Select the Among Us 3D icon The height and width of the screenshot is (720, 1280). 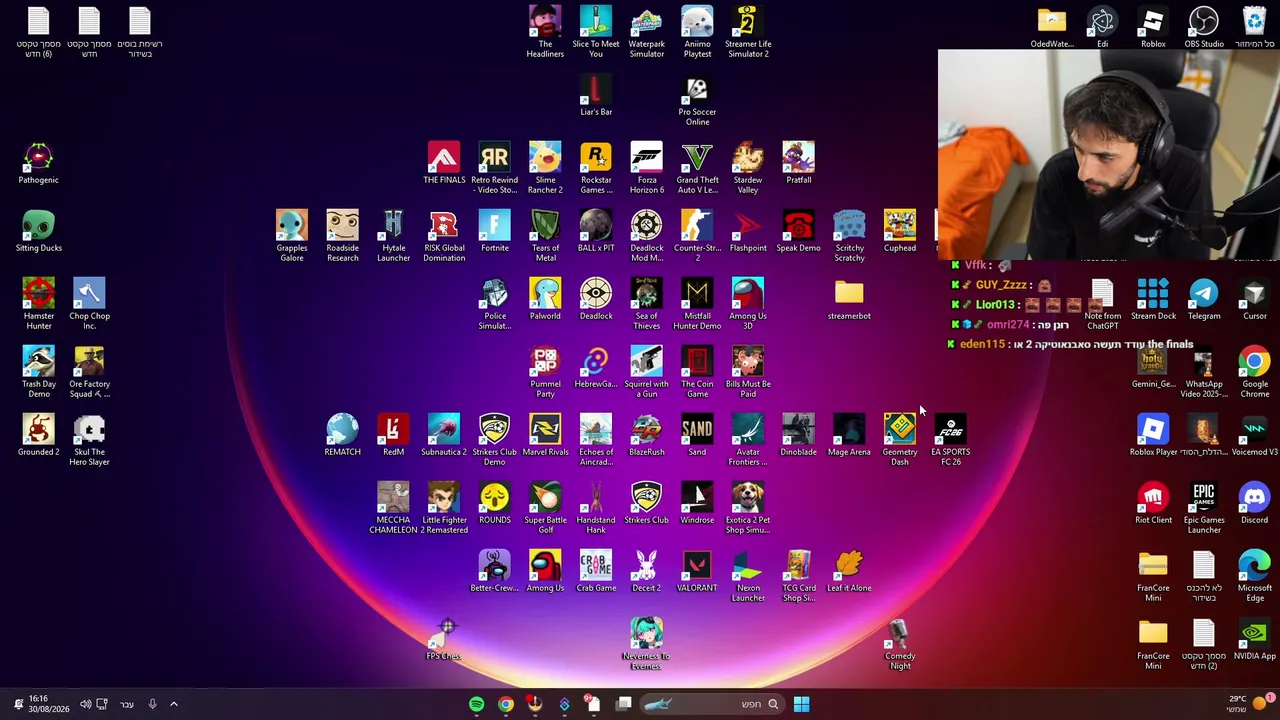pos(748,304)
